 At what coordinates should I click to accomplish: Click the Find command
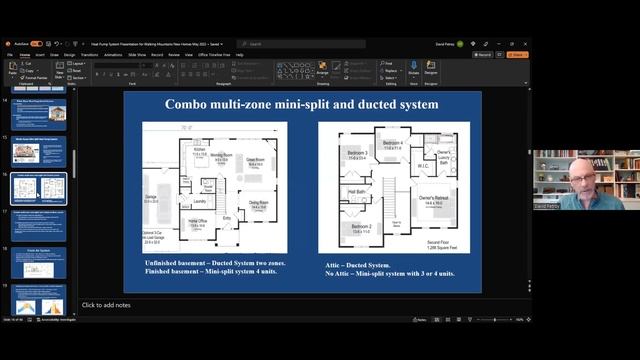point(386,64)
